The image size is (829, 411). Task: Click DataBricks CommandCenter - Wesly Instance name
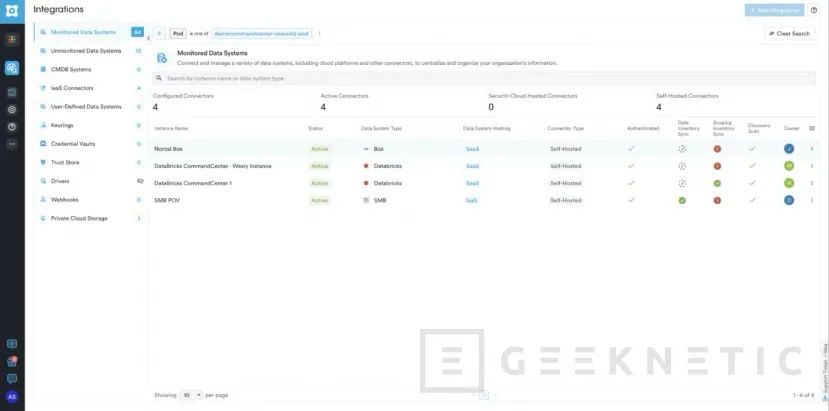tap(213, 166)
